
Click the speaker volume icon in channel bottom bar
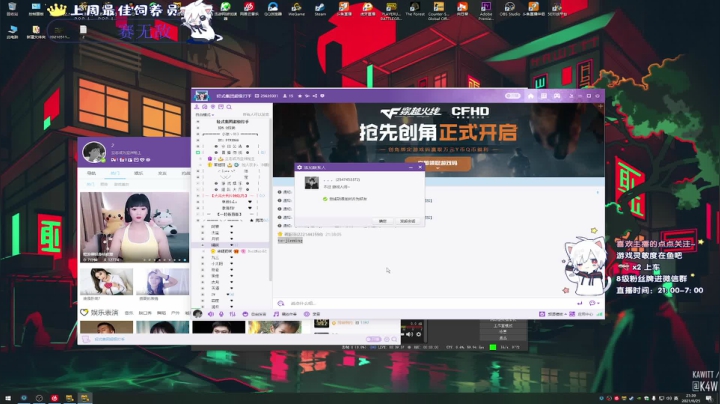pos(211,314)
